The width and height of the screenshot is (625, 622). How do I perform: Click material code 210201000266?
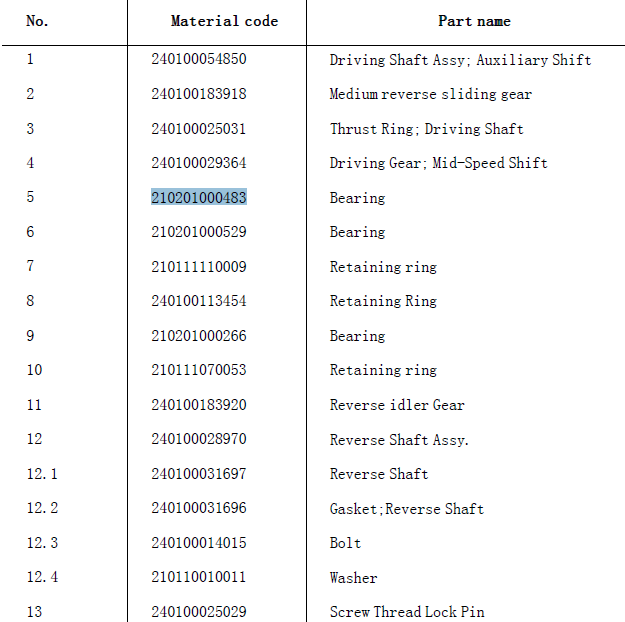[x=199, y=335]
